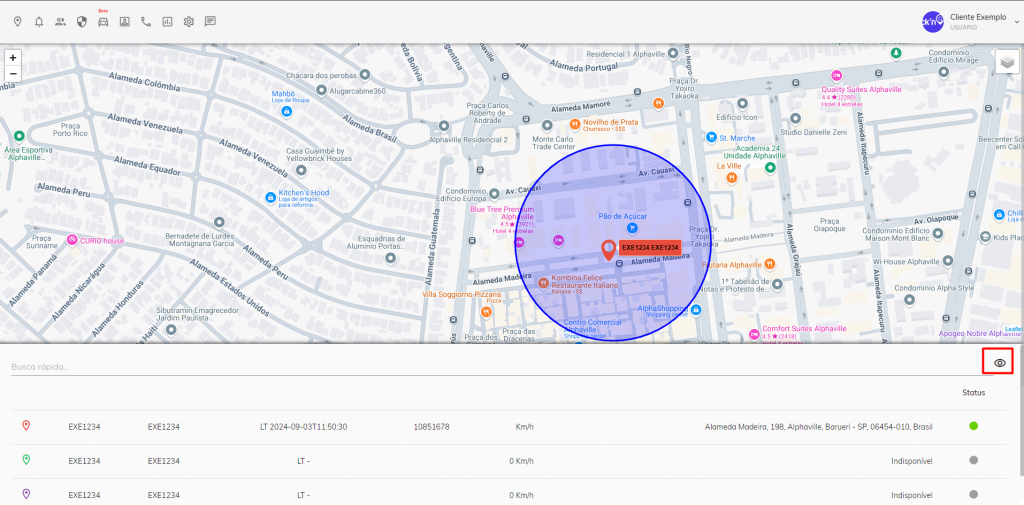Open the contact card section

tap(124, 22)
